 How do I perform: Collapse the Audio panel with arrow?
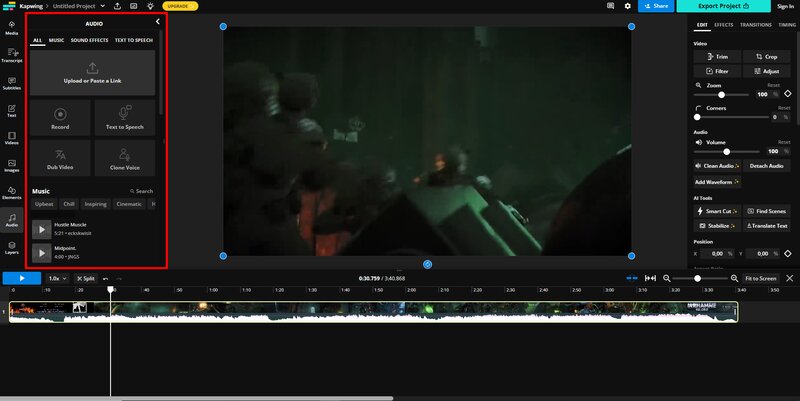(x=158, y=21)
